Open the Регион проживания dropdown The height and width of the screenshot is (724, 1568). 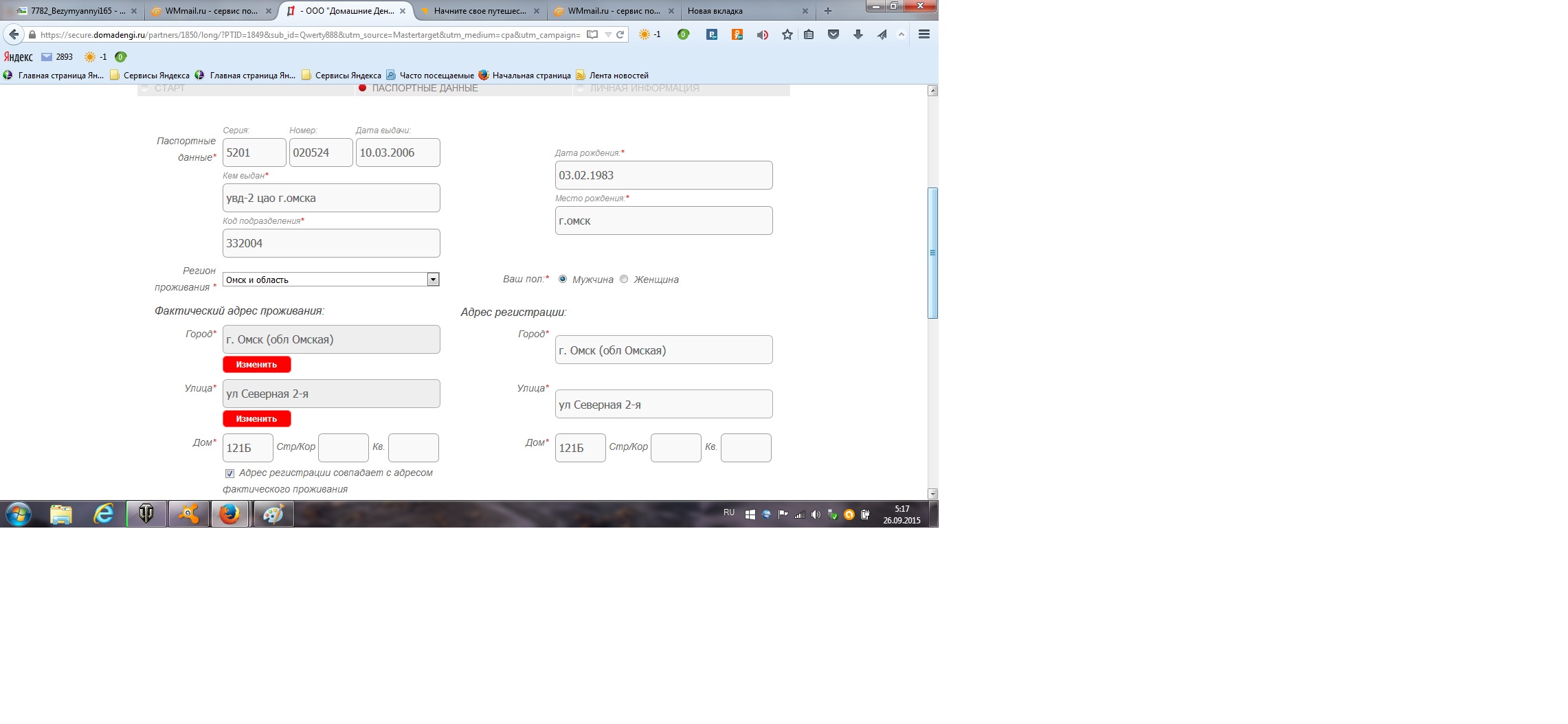[x=331, y=280]
